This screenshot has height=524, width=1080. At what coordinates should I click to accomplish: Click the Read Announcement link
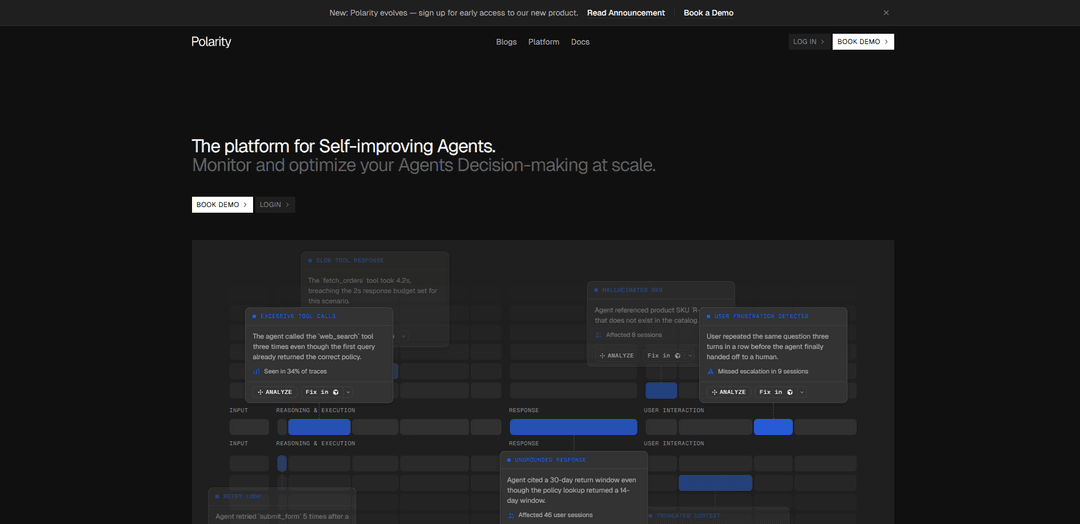pos(625,12)
